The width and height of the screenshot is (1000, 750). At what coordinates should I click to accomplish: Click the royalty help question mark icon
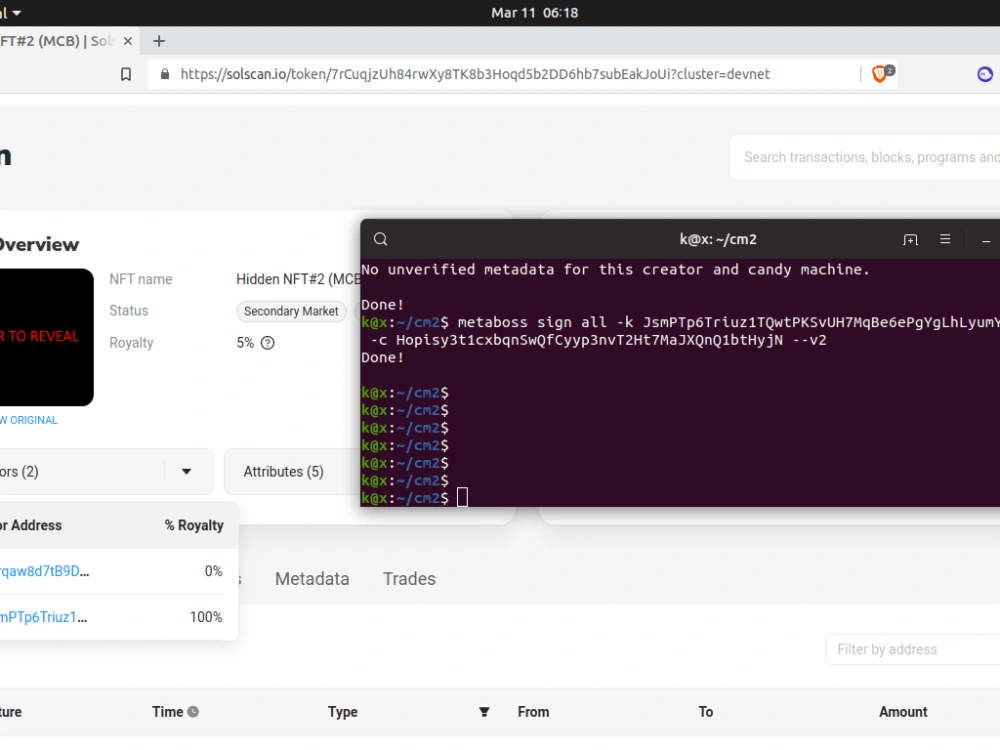[268, 343]
